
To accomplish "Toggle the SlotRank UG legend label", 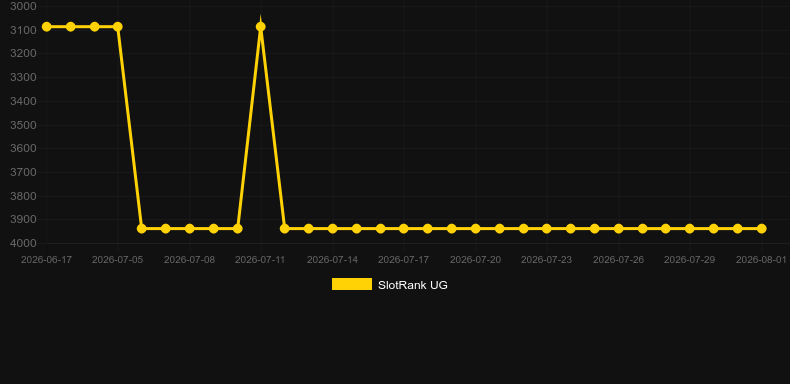I will tap(413, 285).
